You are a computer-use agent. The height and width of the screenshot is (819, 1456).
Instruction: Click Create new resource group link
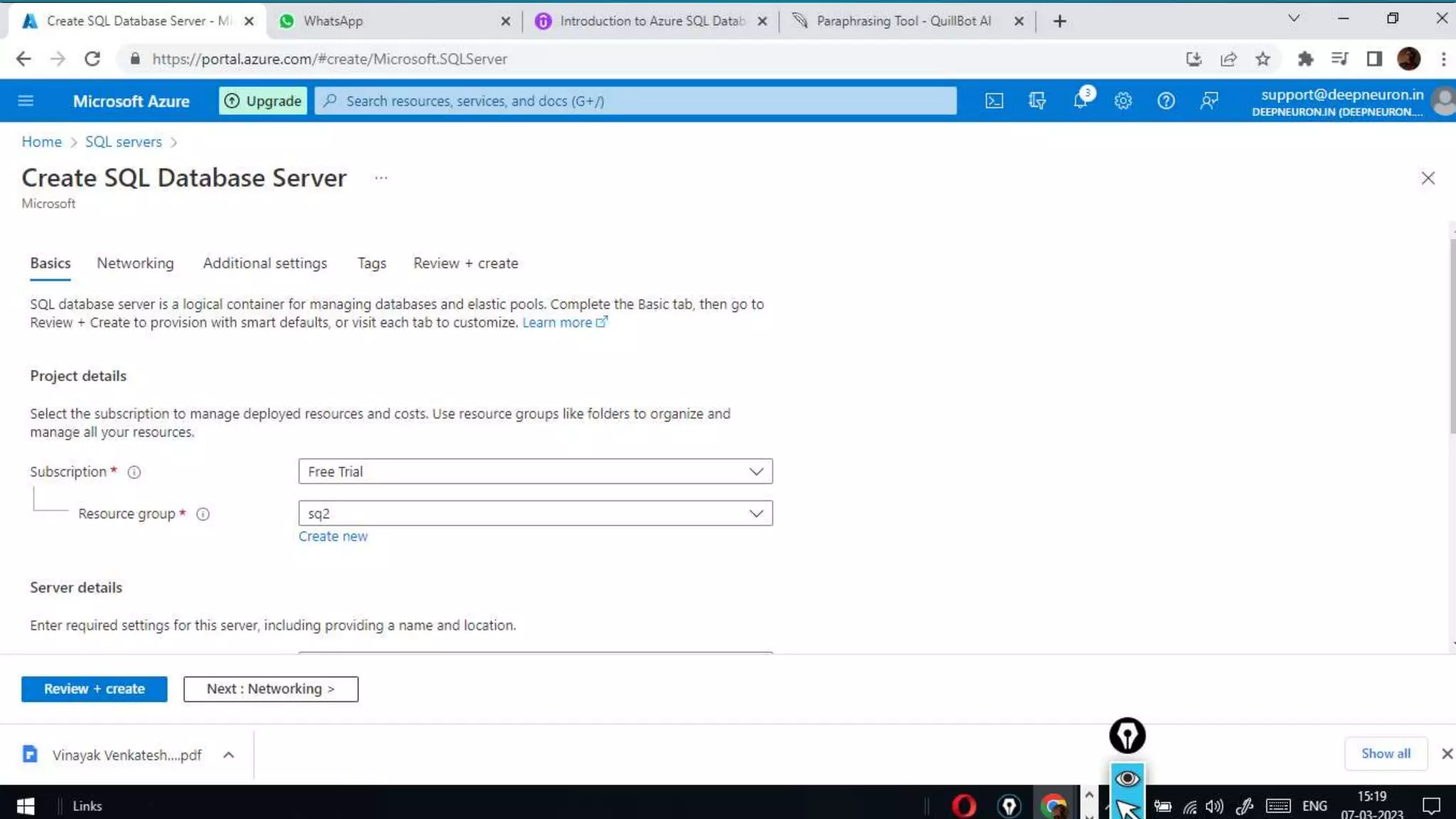[x=333, y=537]
